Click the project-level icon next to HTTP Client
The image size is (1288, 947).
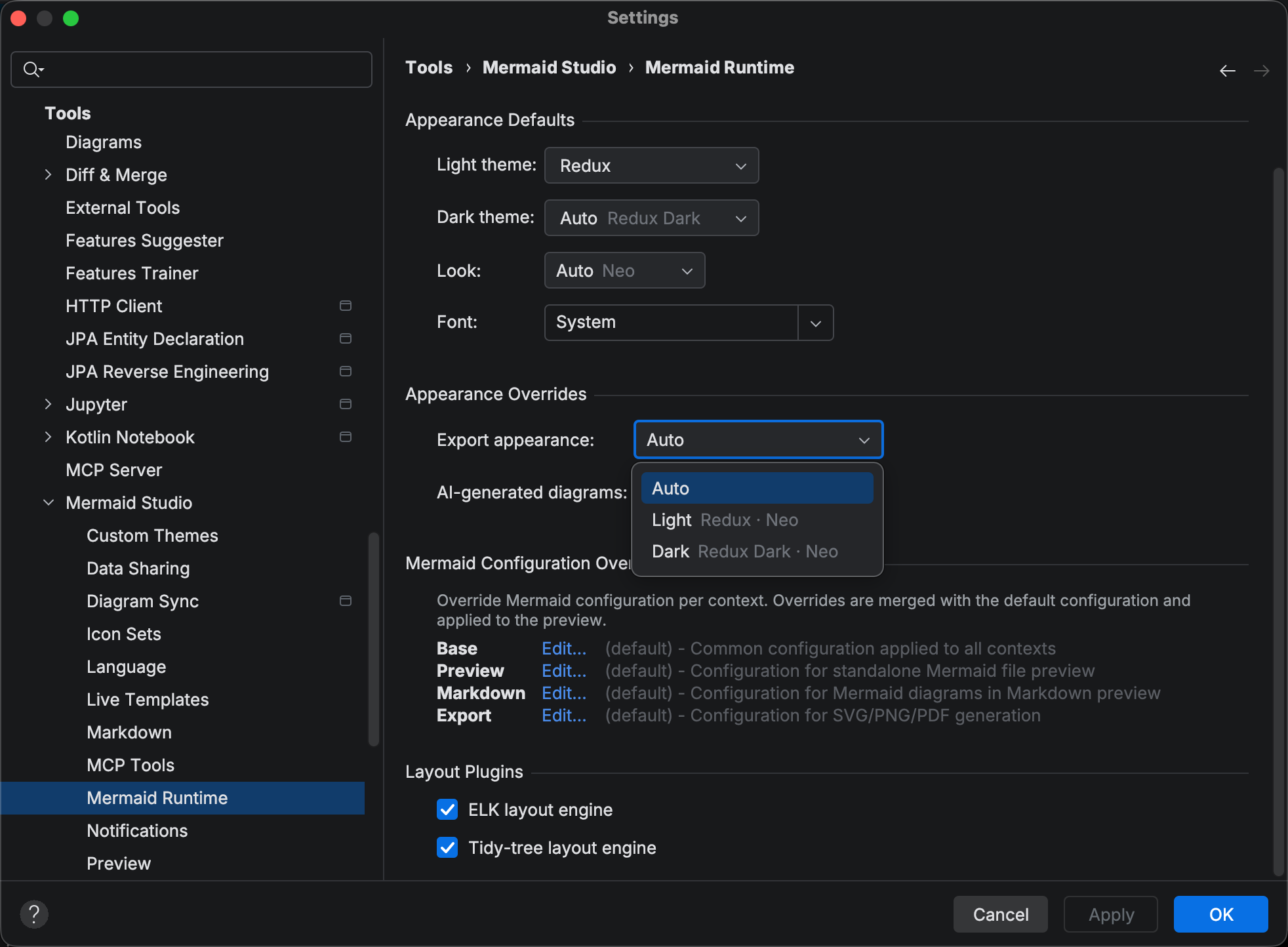(x=346, y=306)
